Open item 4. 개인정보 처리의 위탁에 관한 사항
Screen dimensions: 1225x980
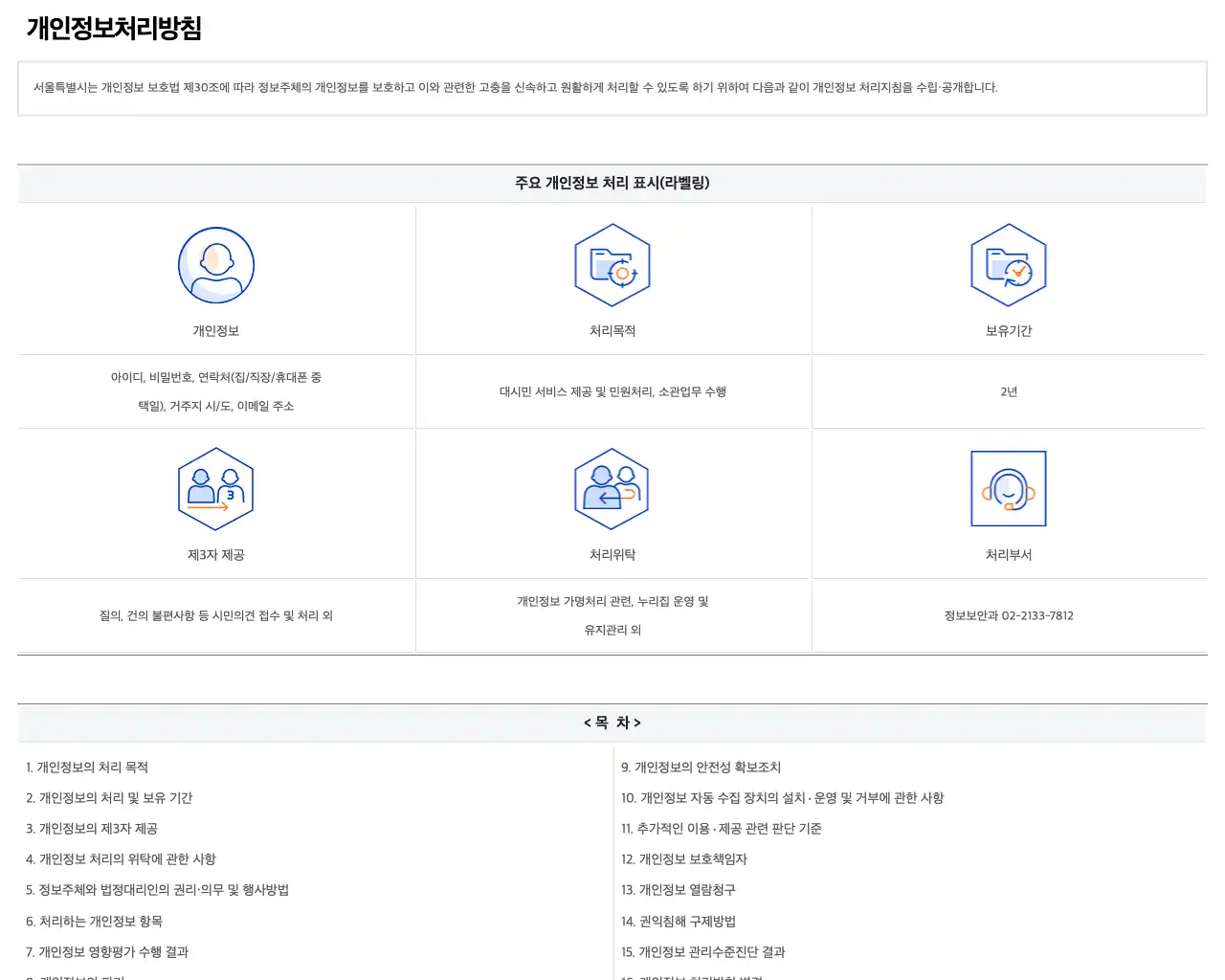coord(121,859)
